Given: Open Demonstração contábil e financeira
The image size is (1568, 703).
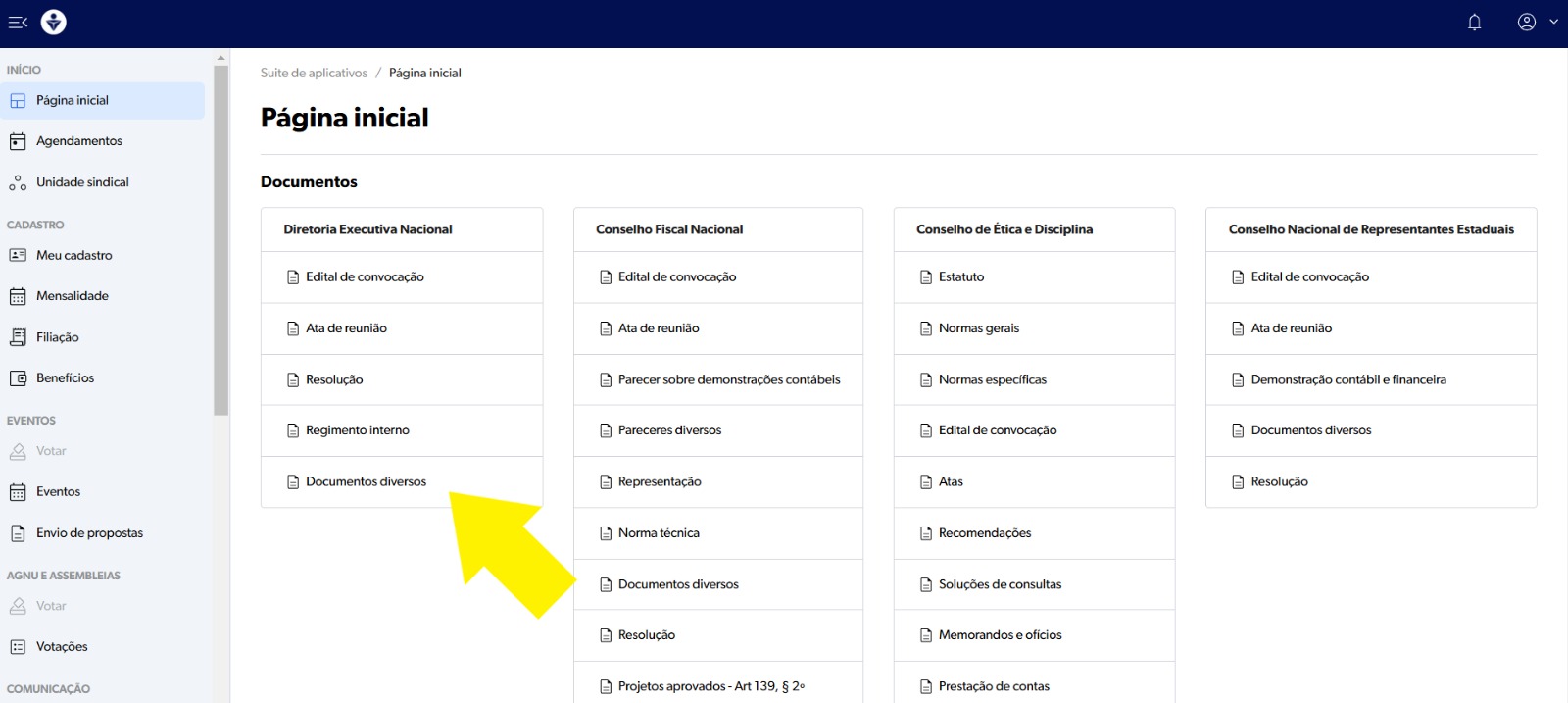Looking at the screenshot, I should [1347, 379].
